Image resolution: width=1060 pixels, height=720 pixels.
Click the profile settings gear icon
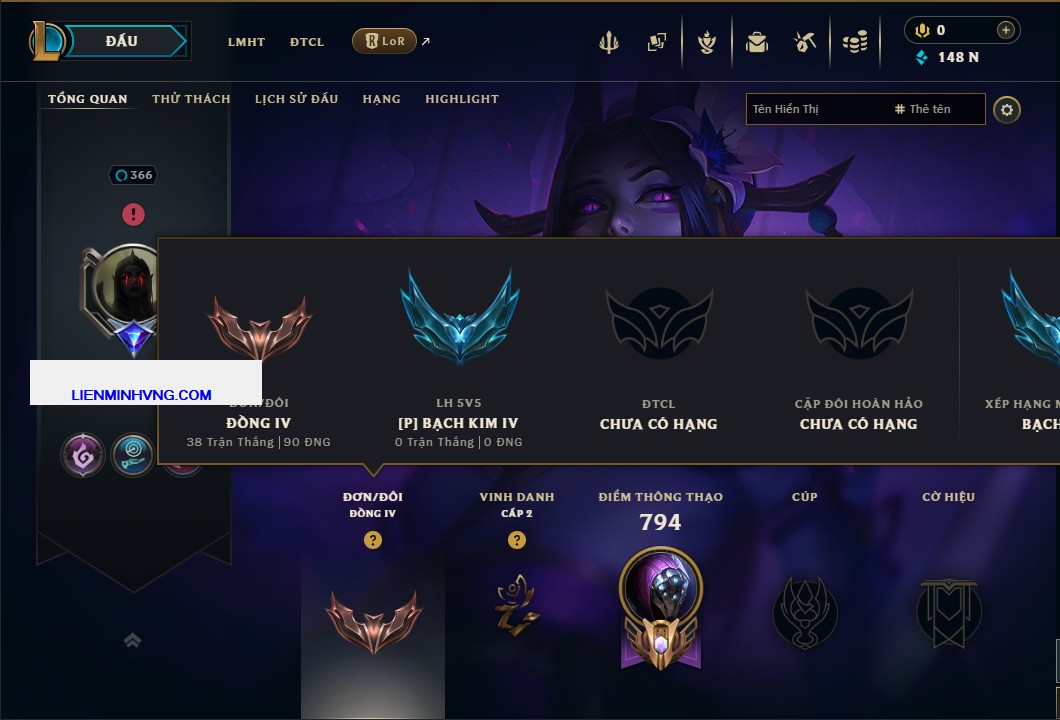pyautogui.click(x=1007, y=110)
